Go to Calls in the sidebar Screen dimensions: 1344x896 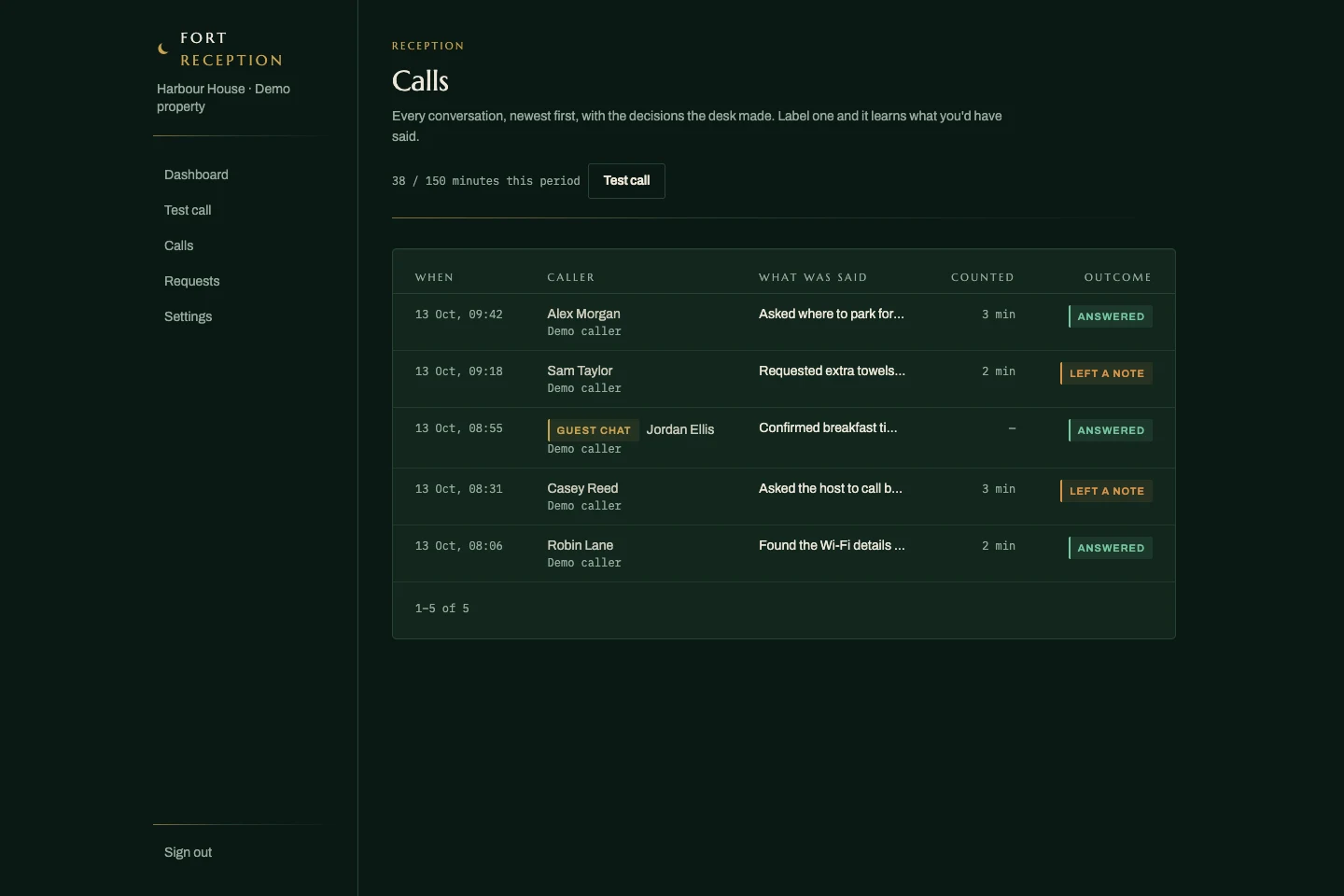point(179,245)
